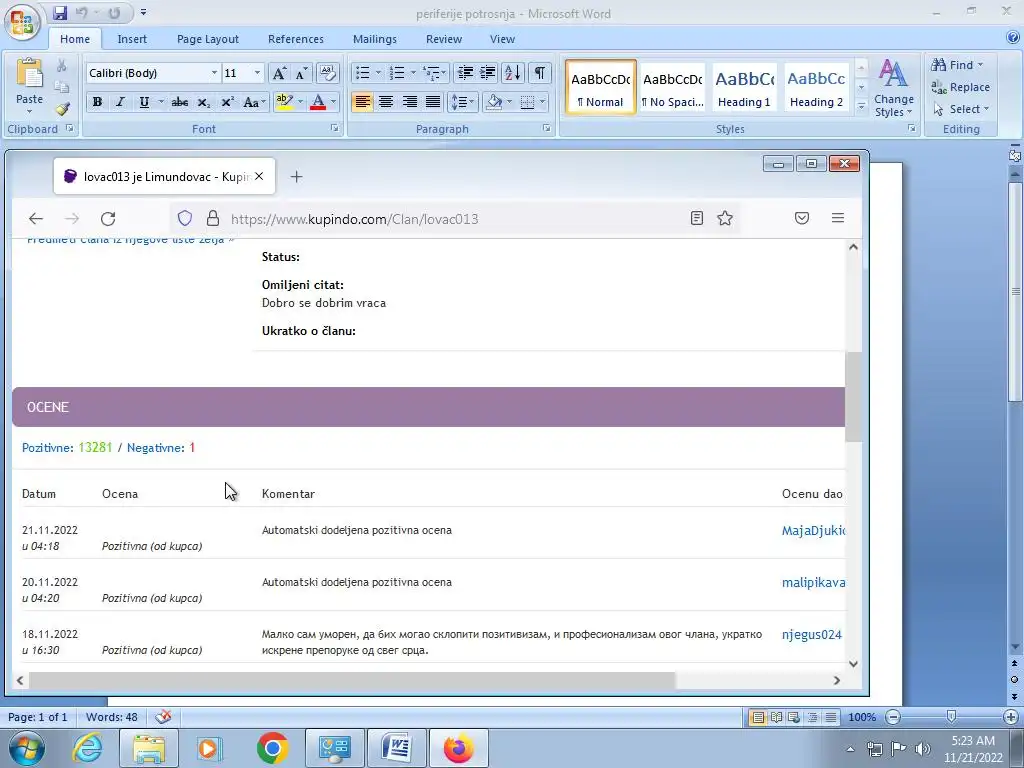Open the Change Styles dropdown

click(893, 88)
